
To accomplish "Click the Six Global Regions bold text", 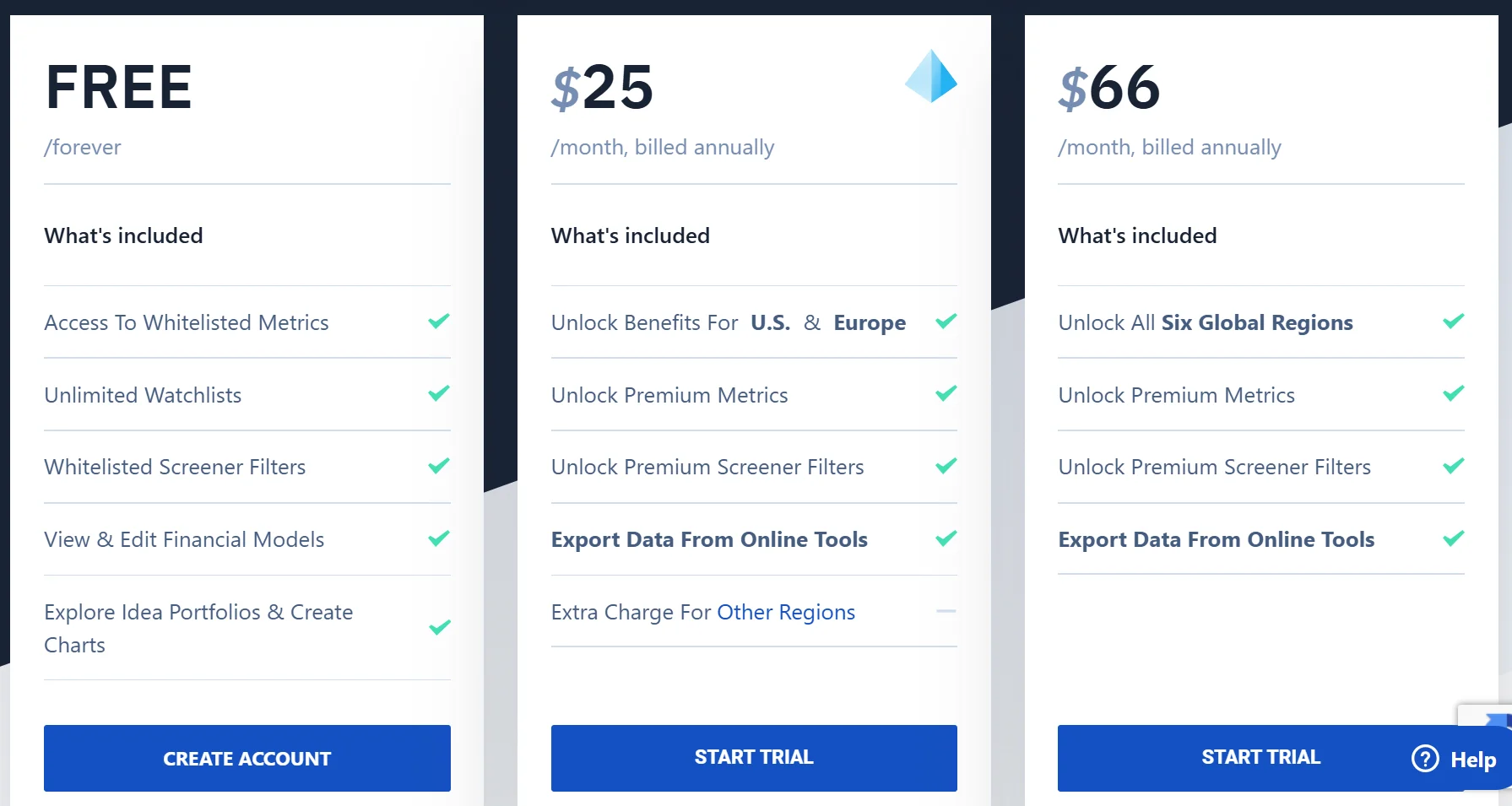I will tap(1256, 322).
